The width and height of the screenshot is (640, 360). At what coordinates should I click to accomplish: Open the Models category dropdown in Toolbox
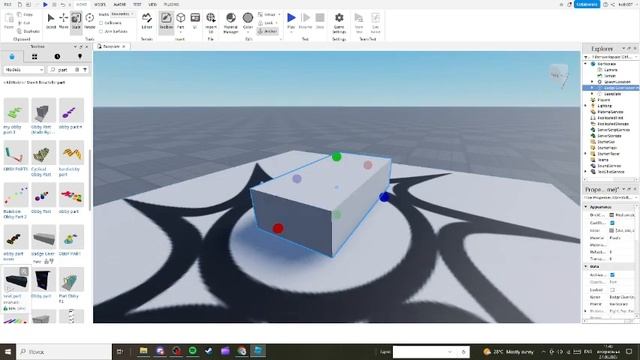[x=24, y=70]
